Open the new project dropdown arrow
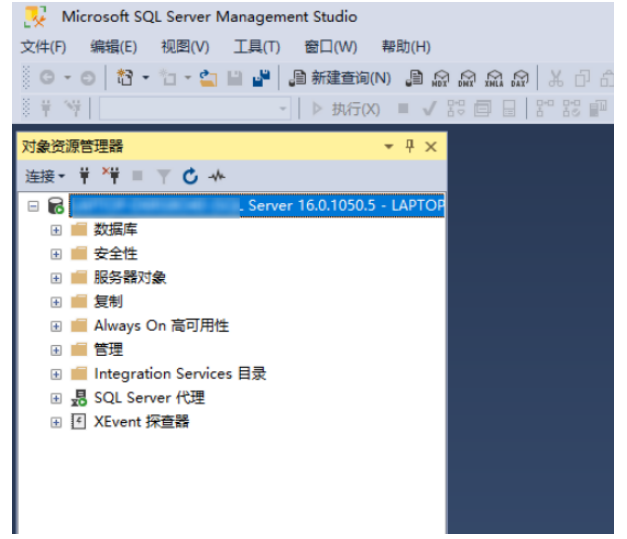627x539 pixels. point(146,78)
